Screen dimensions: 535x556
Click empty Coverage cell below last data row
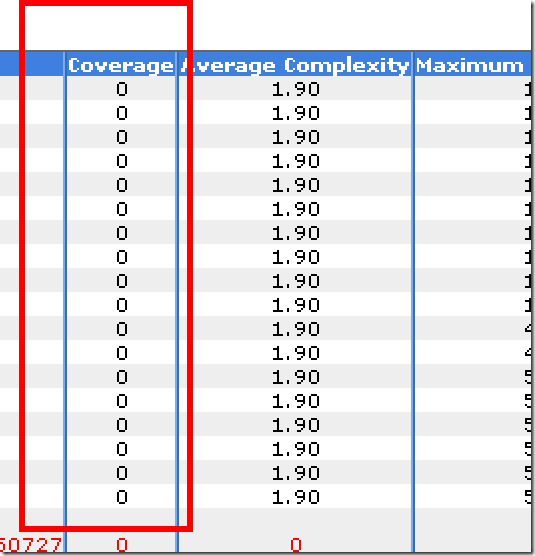(x=122, y=520)
